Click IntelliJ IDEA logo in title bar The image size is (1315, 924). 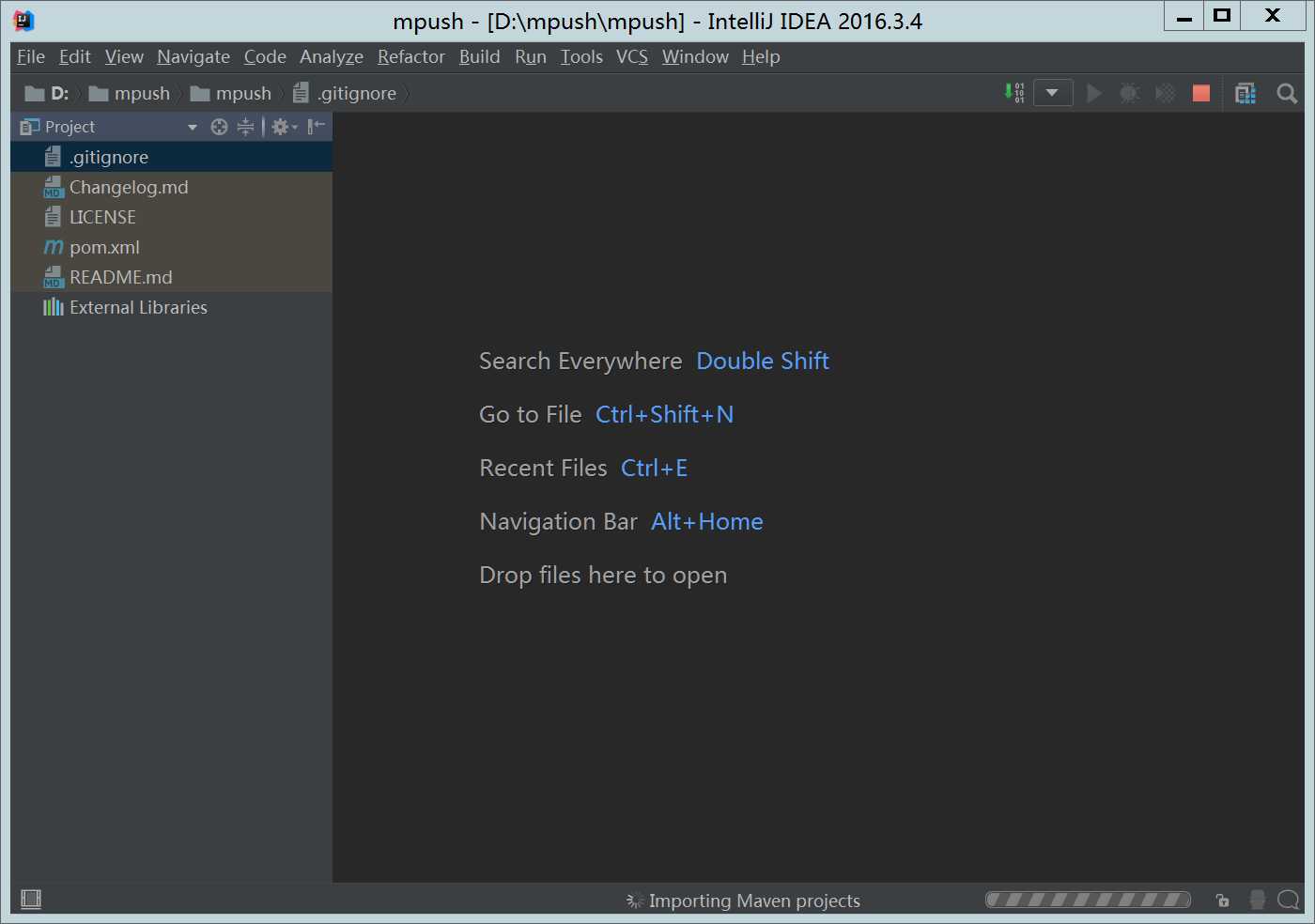click(x=24, y=21)
